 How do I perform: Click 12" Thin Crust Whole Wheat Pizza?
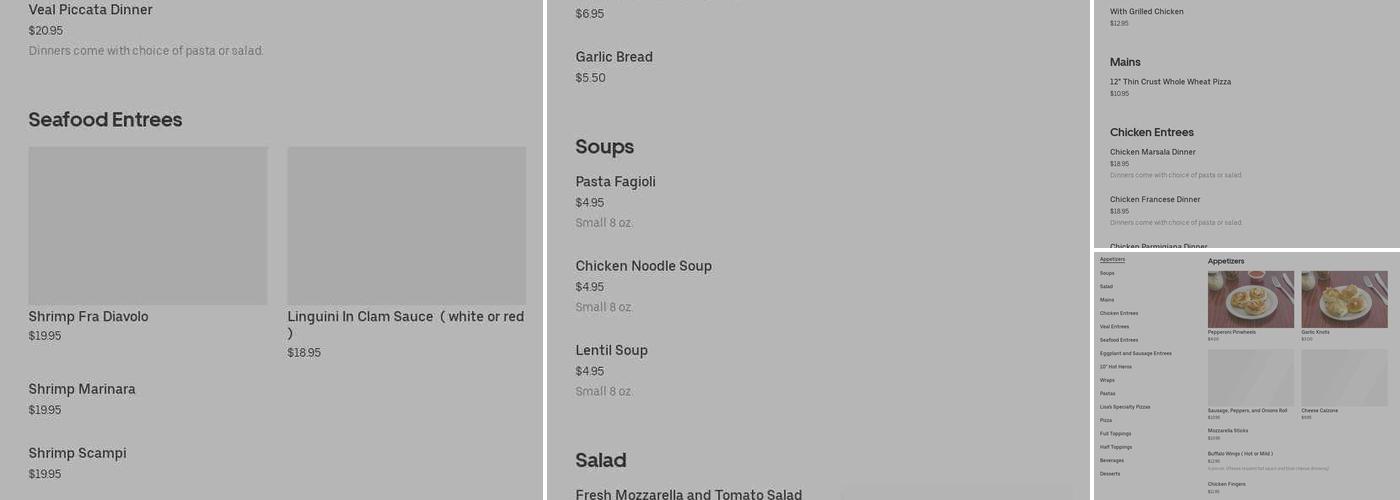pos(1170,82)
